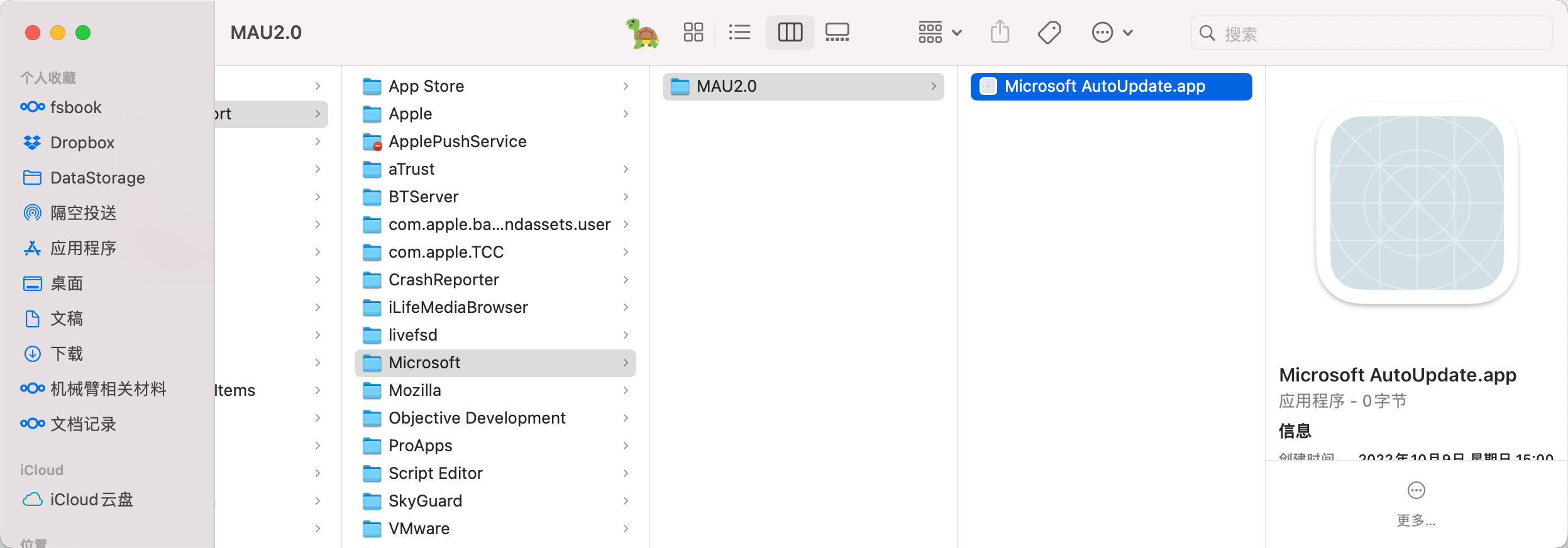Select the MAU2.0 folder in third column
The image size is (1568, 548).
[803, 86]
